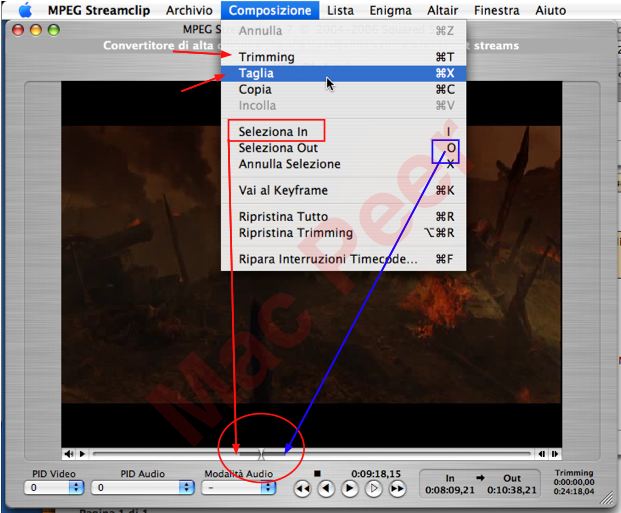The width and height of the screenshot is (621, 513).
Task: Choose Copia menu entry
Action: [x=343, y=90]
